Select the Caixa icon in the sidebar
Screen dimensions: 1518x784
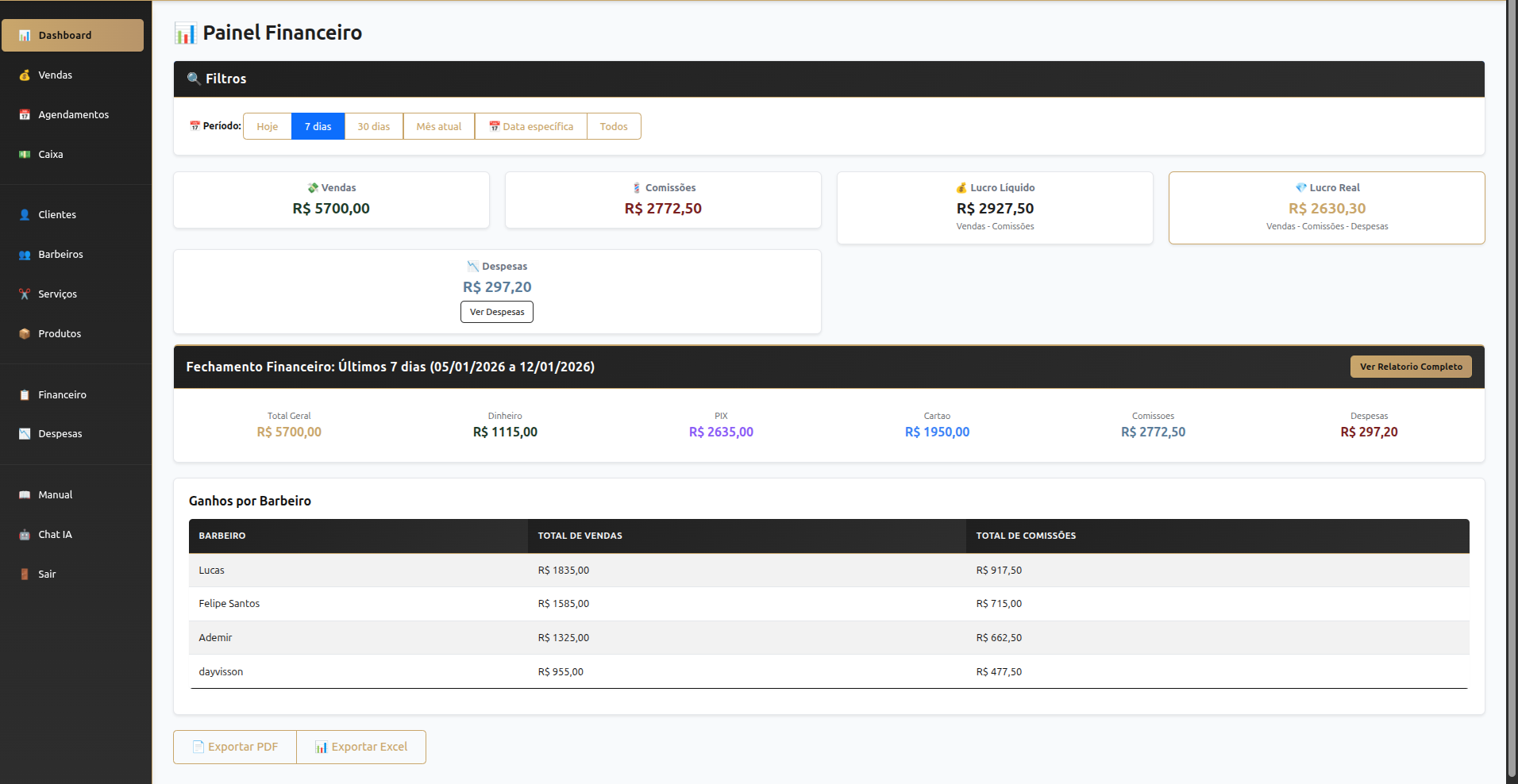(25, 154)
